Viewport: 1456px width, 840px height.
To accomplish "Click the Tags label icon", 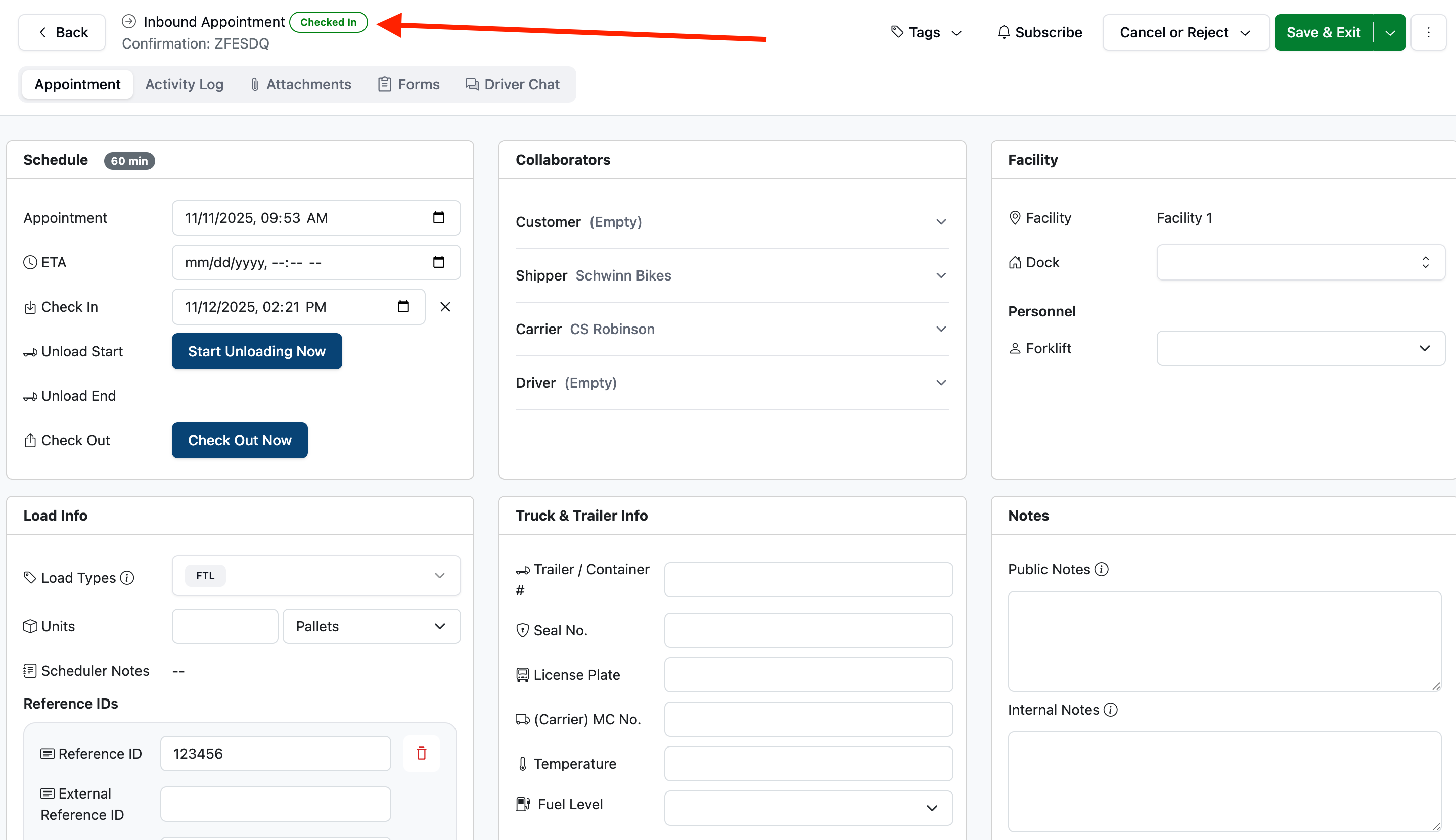I will (897, 32).
